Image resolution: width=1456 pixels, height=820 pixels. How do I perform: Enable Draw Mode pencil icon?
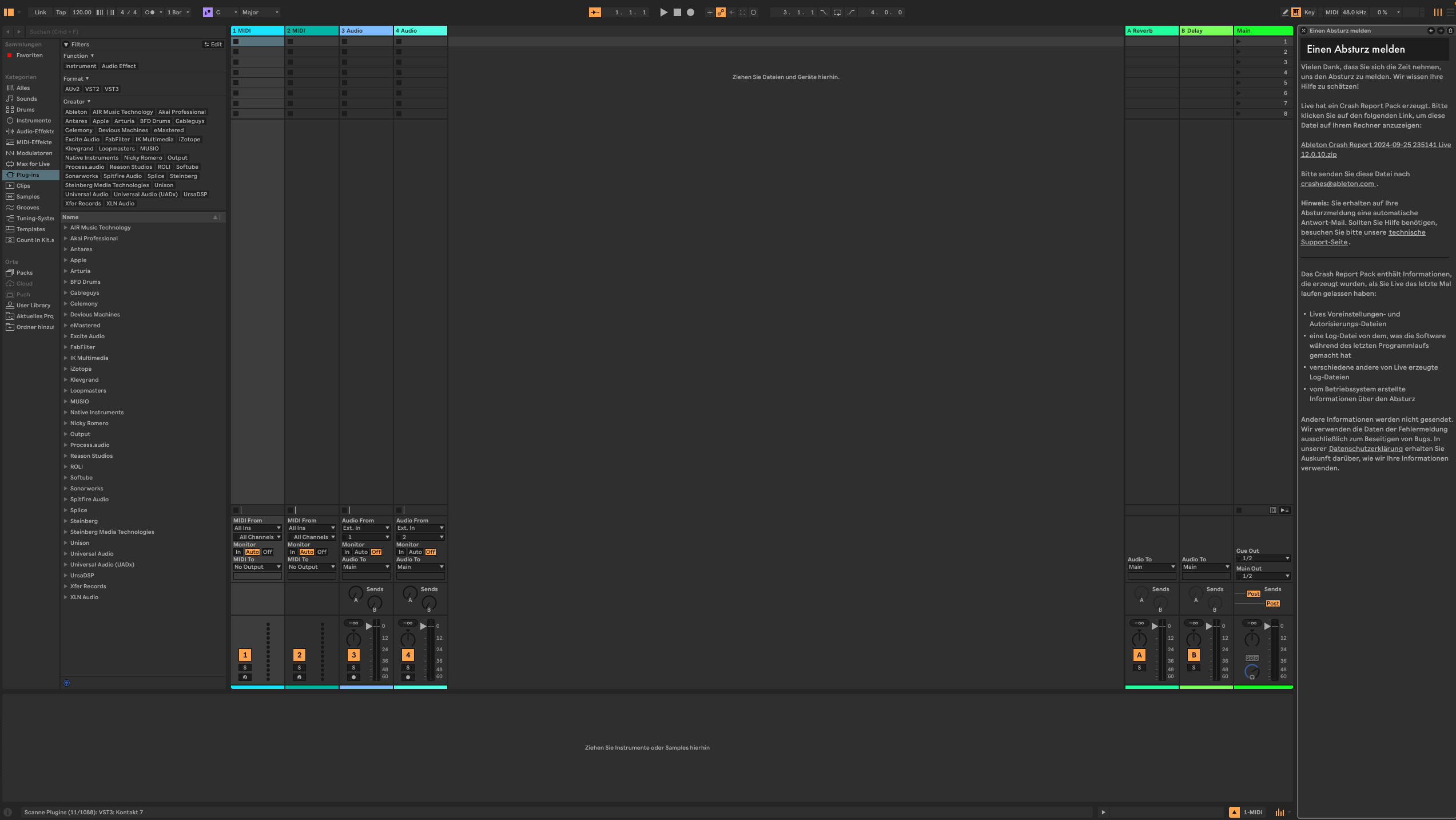click(x=1285, y=12)
